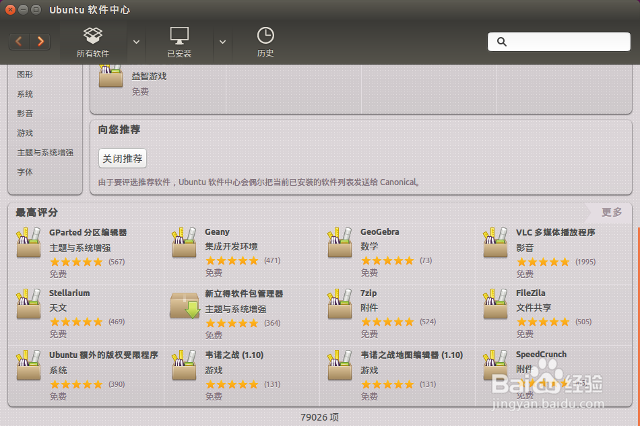Expand the dropdown arrow beside 已安装
640x426 pixels.
(x=222, y=42)
